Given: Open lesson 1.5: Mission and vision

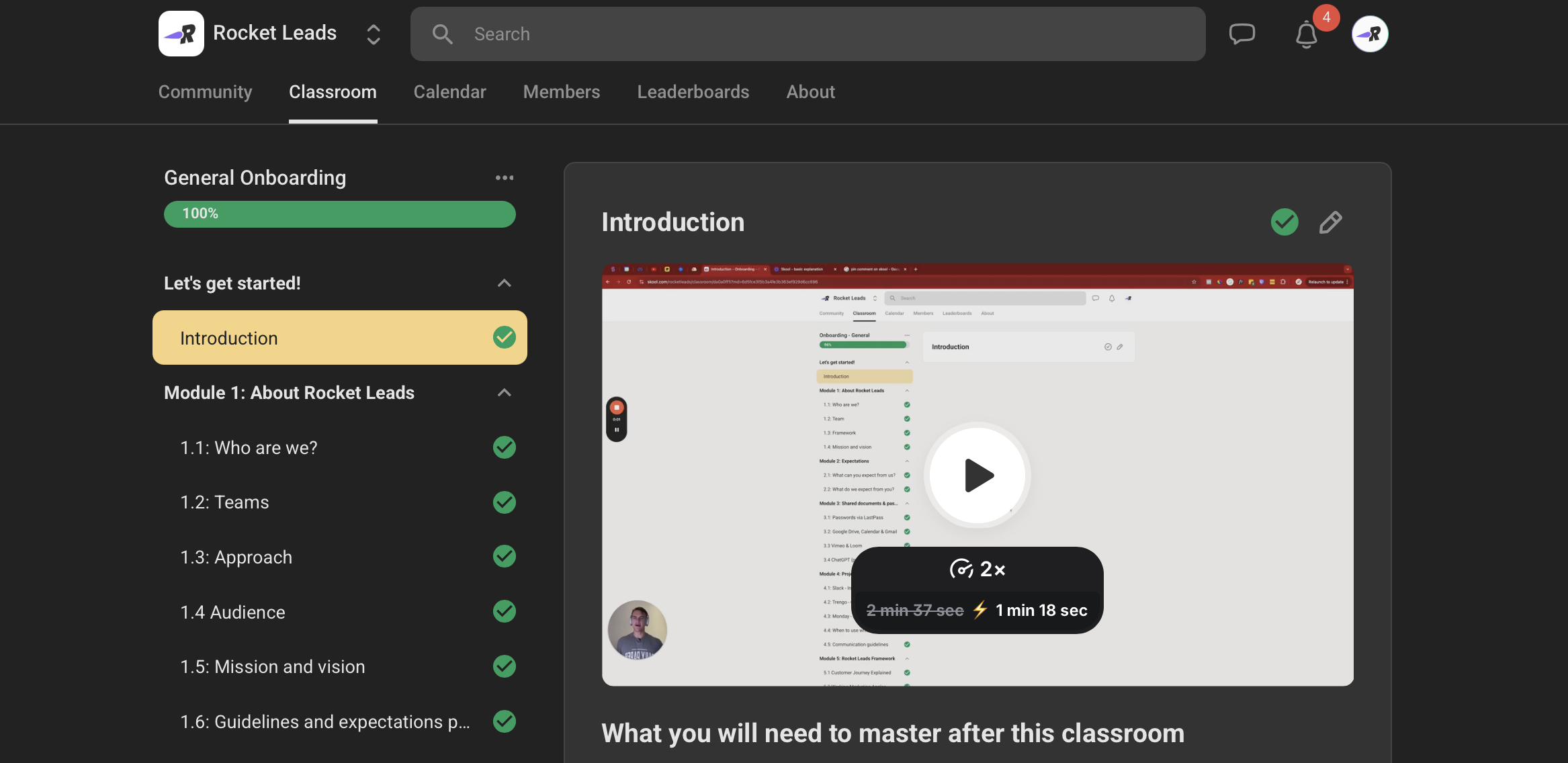Looking at the screenshot, I should coord(273,667).
